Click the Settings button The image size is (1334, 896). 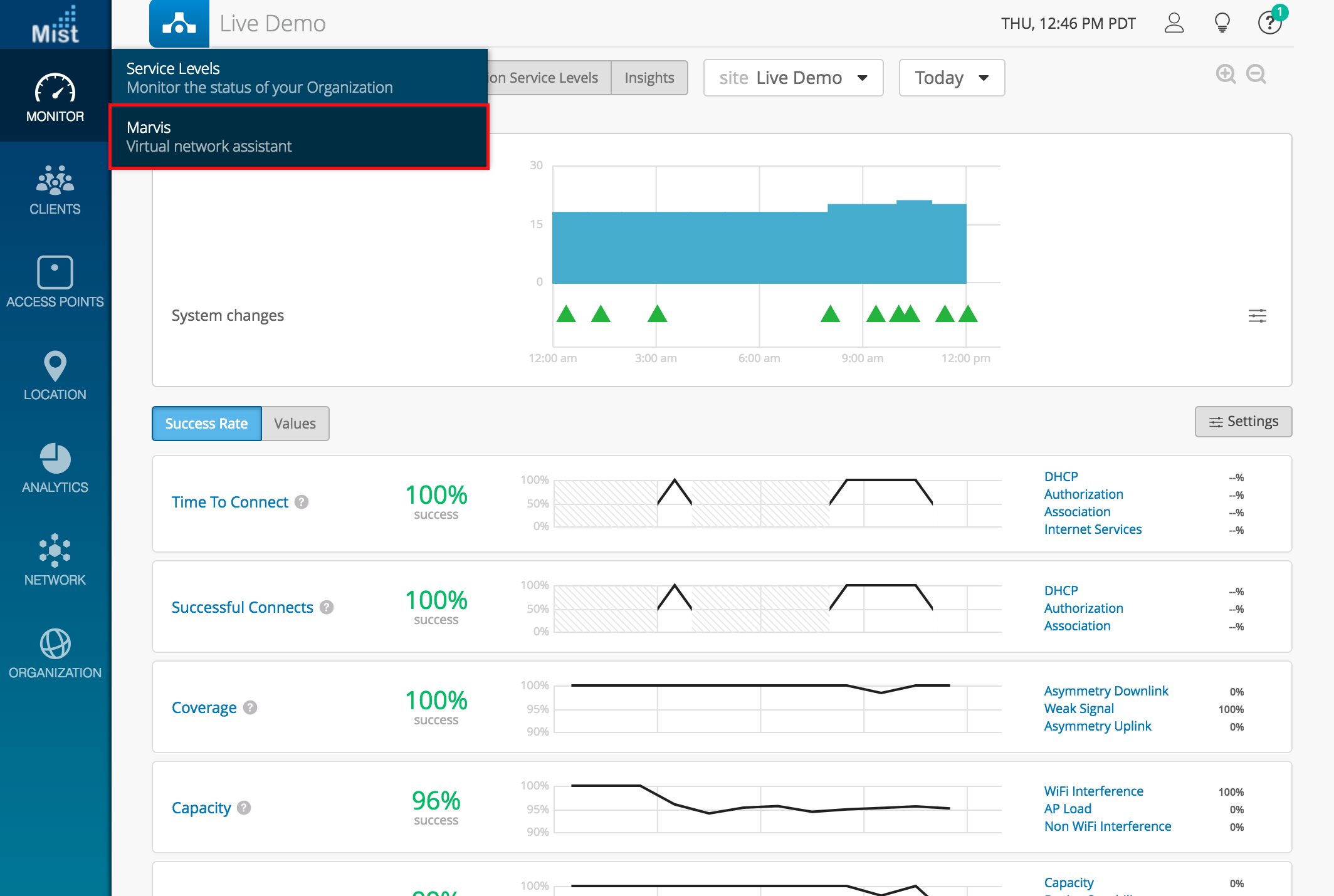click(1243, 422)
